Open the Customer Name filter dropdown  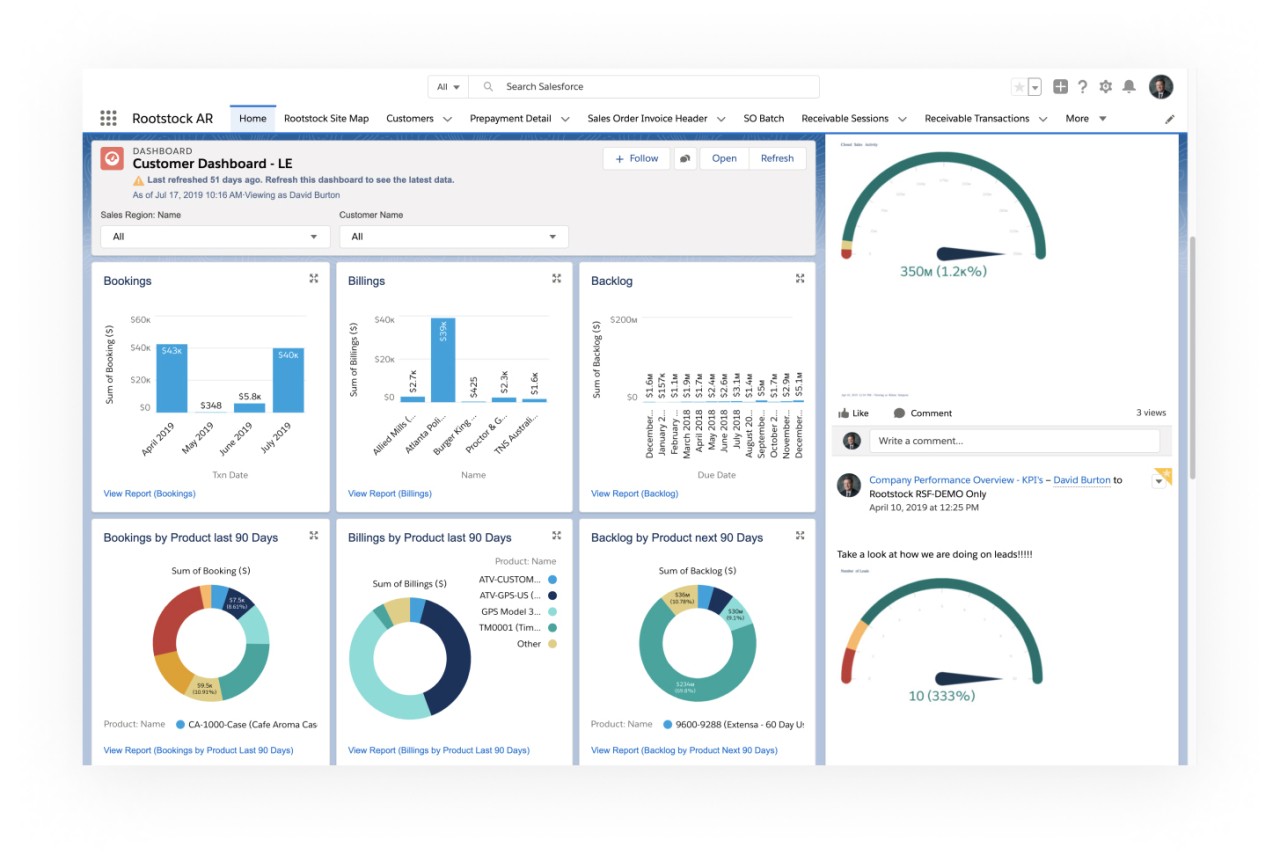tap(453, 237)
